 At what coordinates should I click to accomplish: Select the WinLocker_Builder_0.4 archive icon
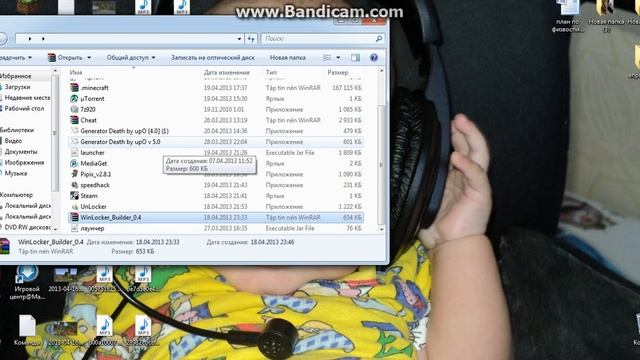tap(74, 218)
